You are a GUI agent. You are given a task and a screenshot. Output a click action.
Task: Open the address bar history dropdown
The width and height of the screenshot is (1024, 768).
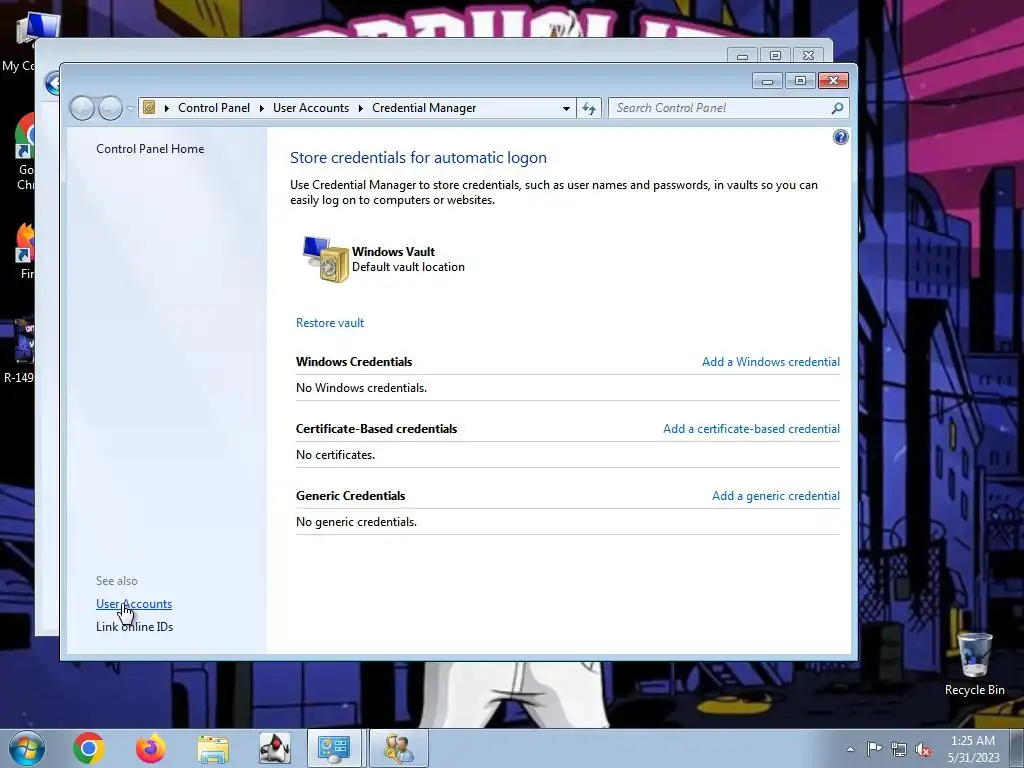(x=566, y=108)
